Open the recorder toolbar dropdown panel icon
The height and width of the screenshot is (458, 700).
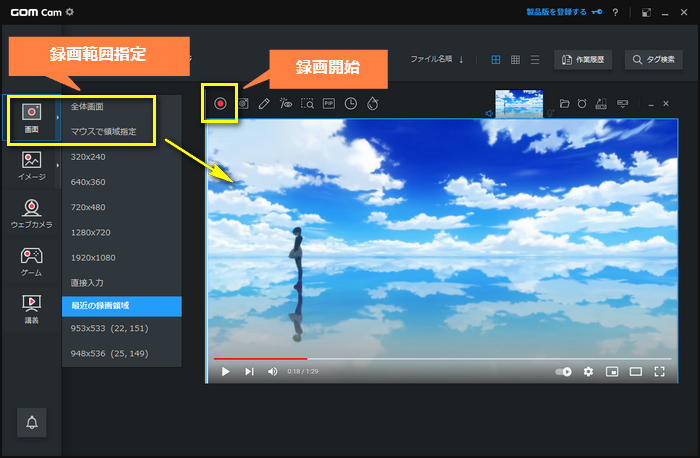622,104
